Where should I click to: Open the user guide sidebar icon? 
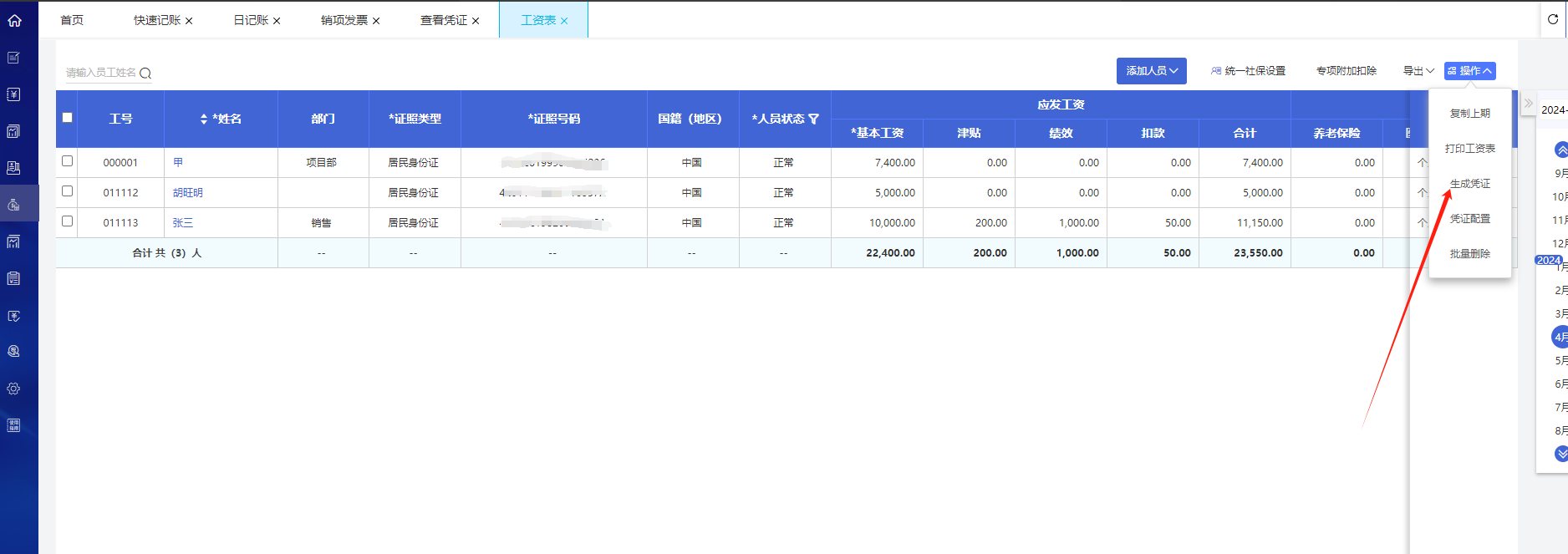coord(14,425)
